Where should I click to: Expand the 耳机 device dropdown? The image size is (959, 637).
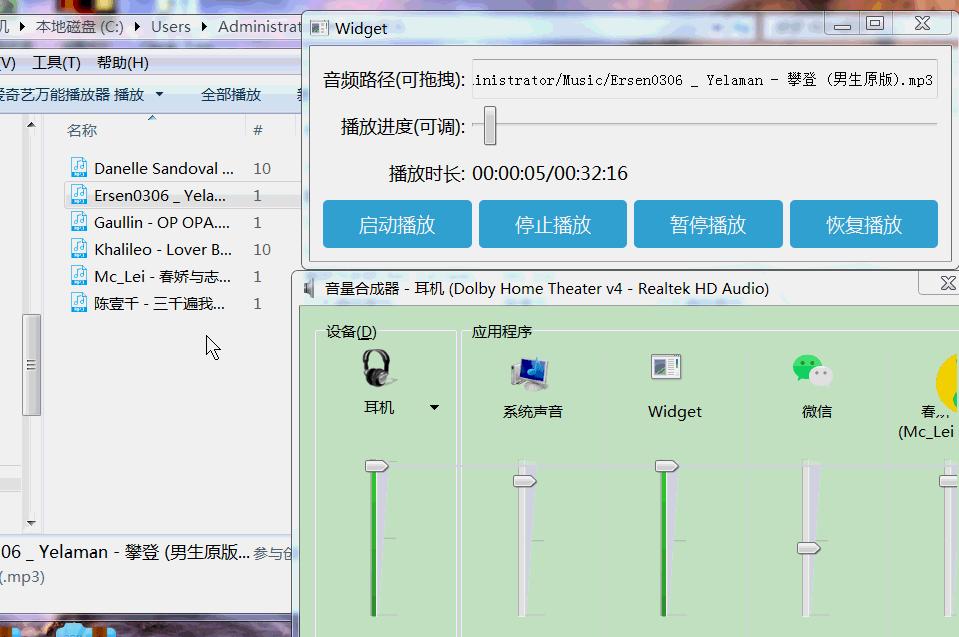(x=434, y=406)
